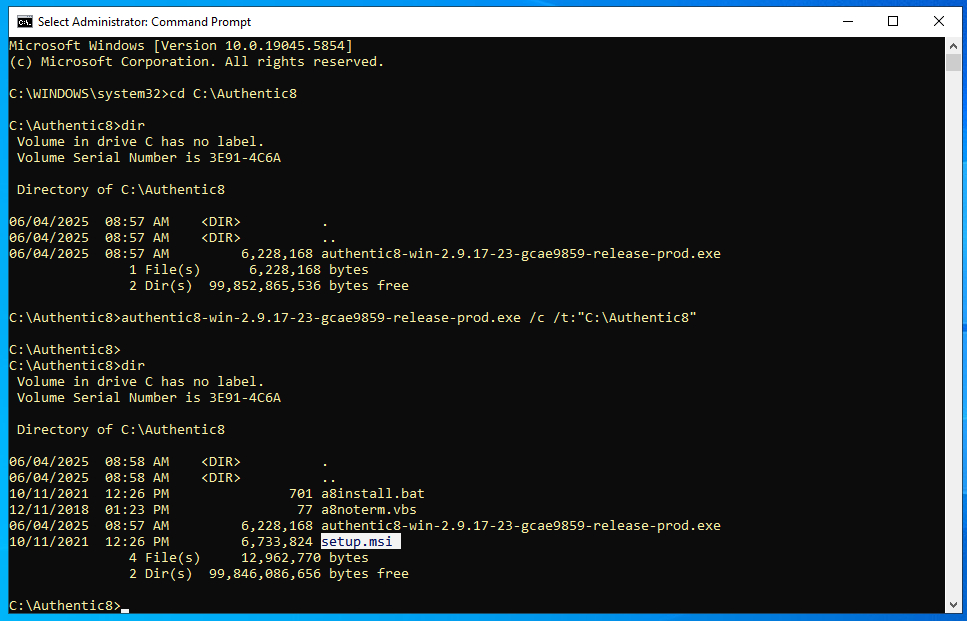Click total '12,962,770 bytes' text
The height and width of the screenshot is (621, 967).
pos(305,557)
